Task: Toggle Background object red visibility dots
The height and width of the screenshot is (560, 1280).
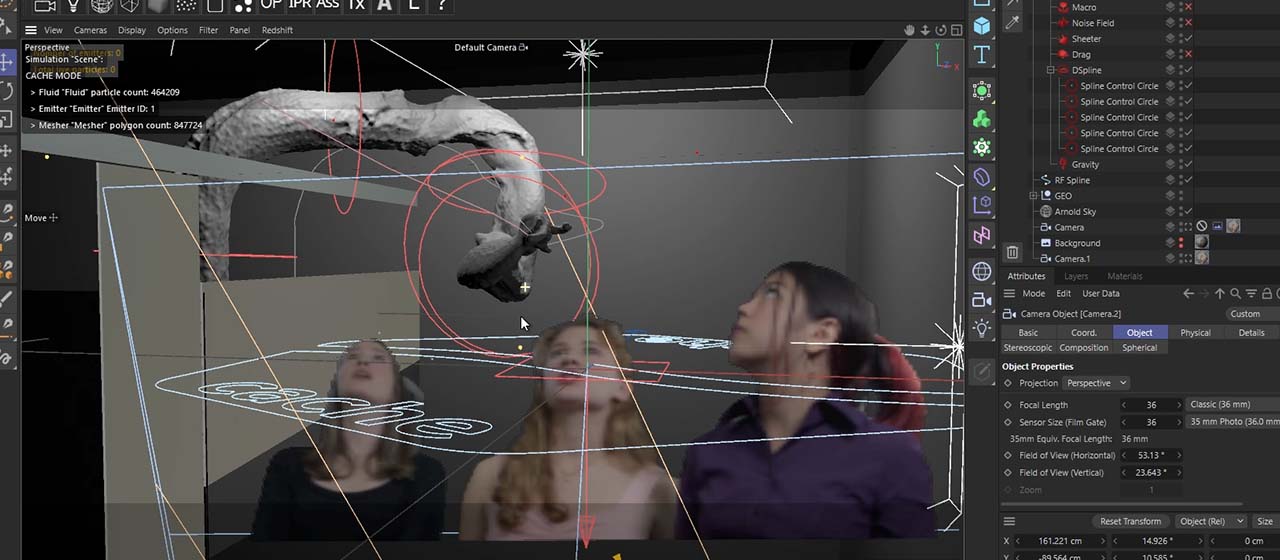Action: coord(1181,243)
